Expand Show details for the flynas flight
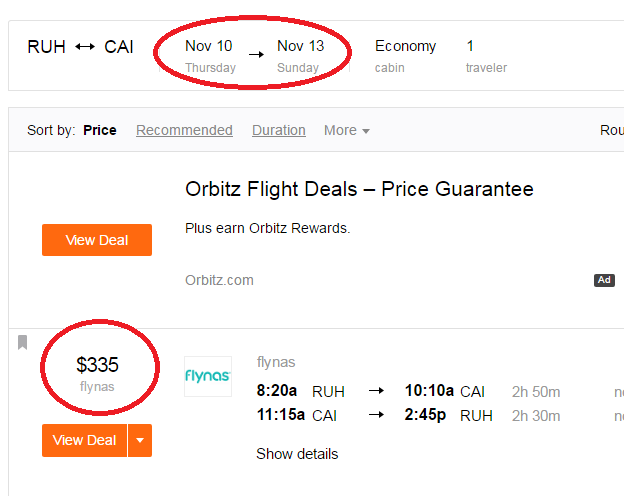This screenshot has width=624, height=496. point(297,454)
